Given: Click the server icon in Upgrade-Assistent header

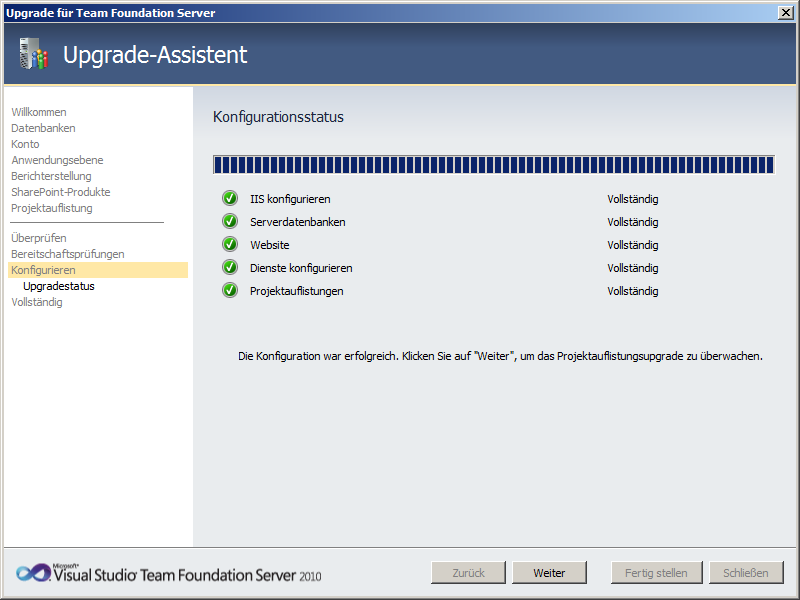Looking at the screenshot, I should point(33,54).
